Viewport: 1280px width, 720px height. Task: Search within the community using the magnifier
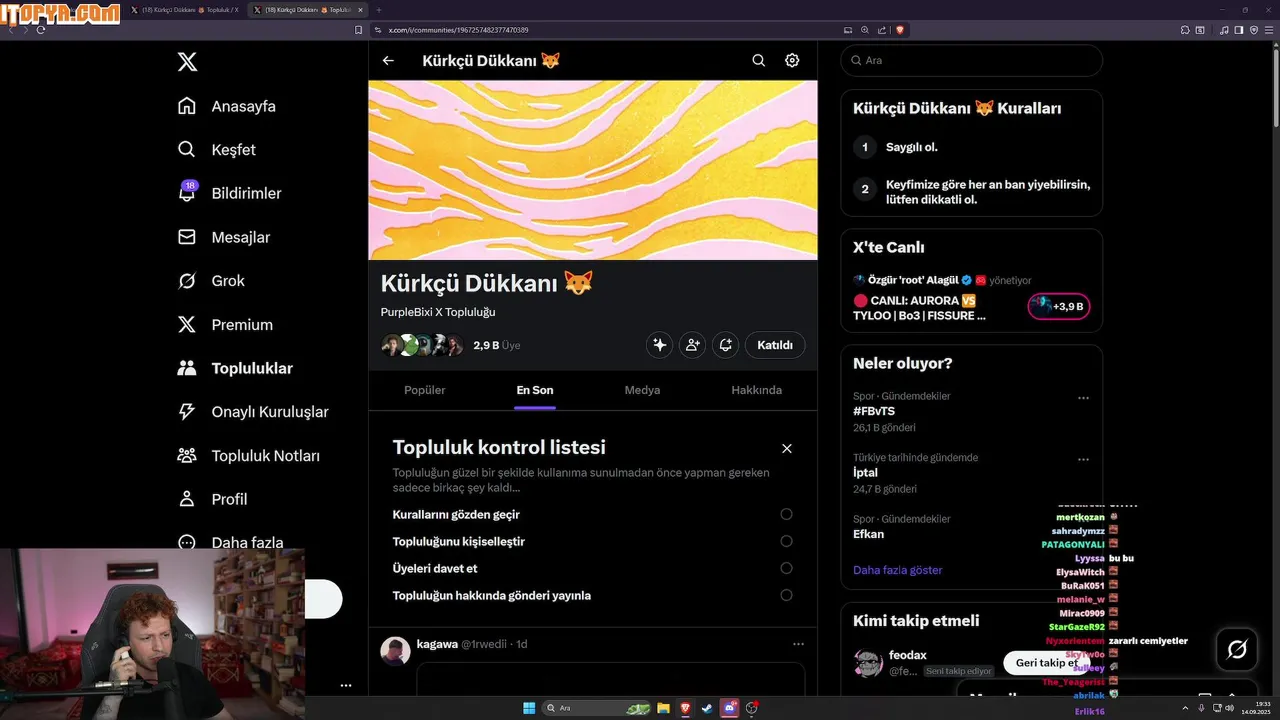(759, 60)
